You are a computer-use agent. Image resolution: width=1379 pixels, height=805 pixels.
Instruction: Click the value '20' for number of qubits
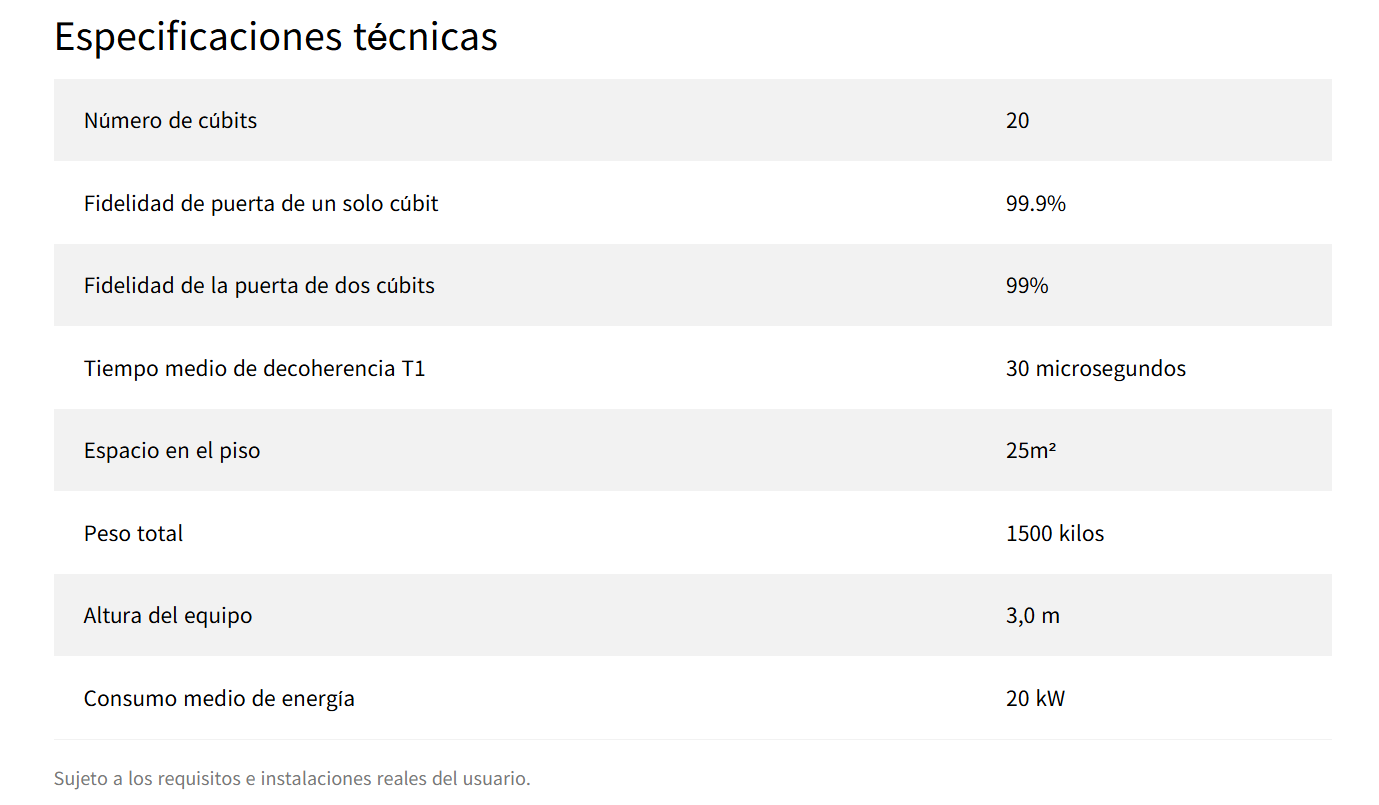[1017, 121]
